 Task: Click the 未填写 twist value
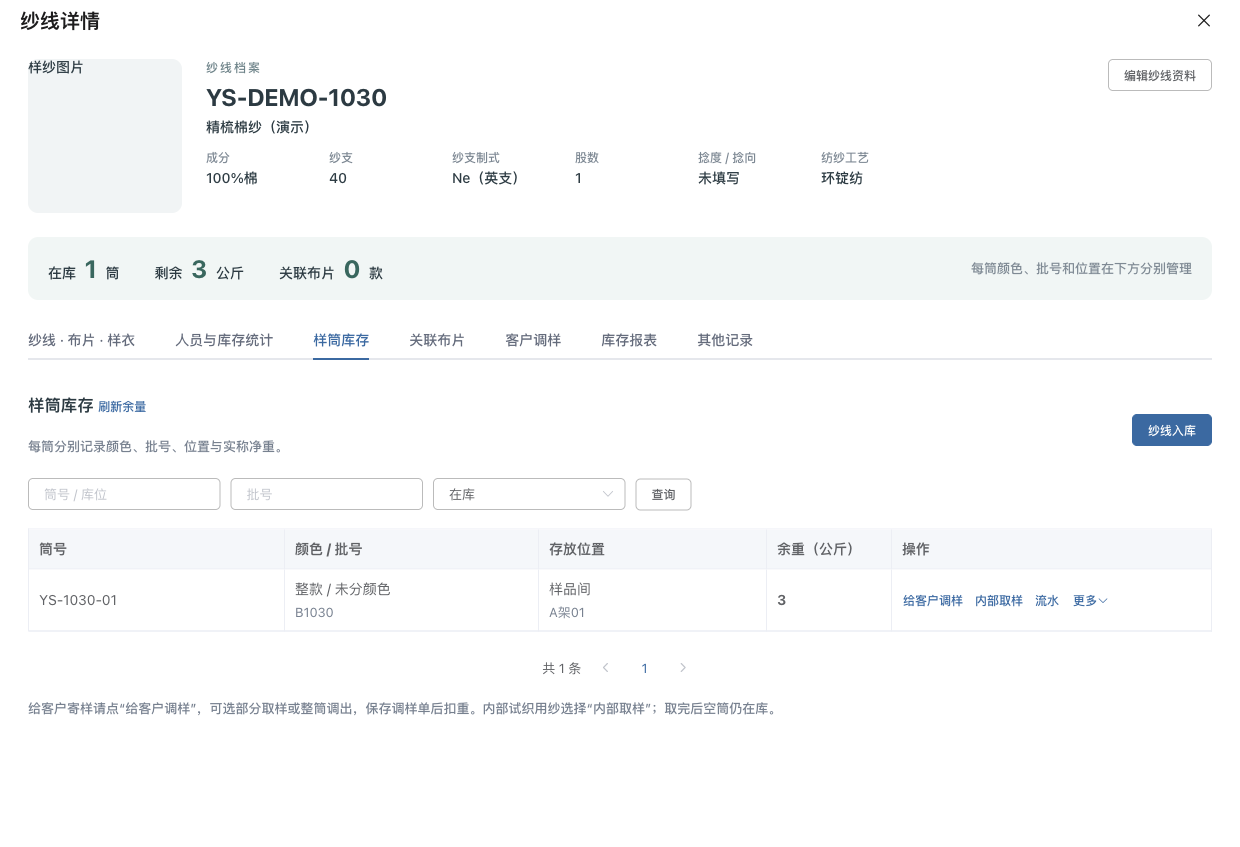point(719,178)
